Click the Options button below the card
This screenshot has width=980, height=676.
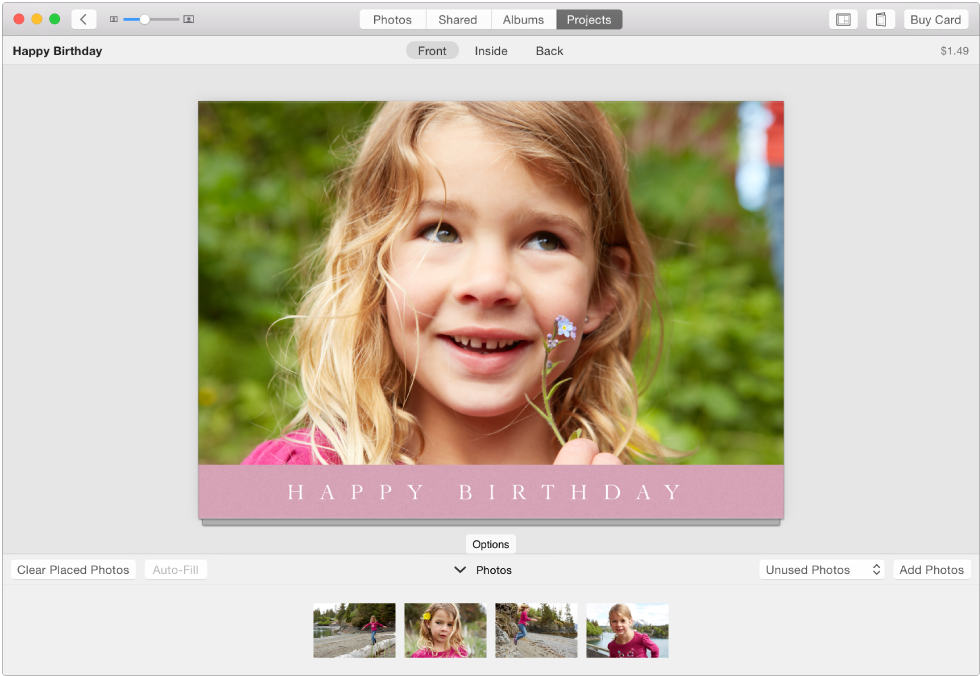(490, 544)
